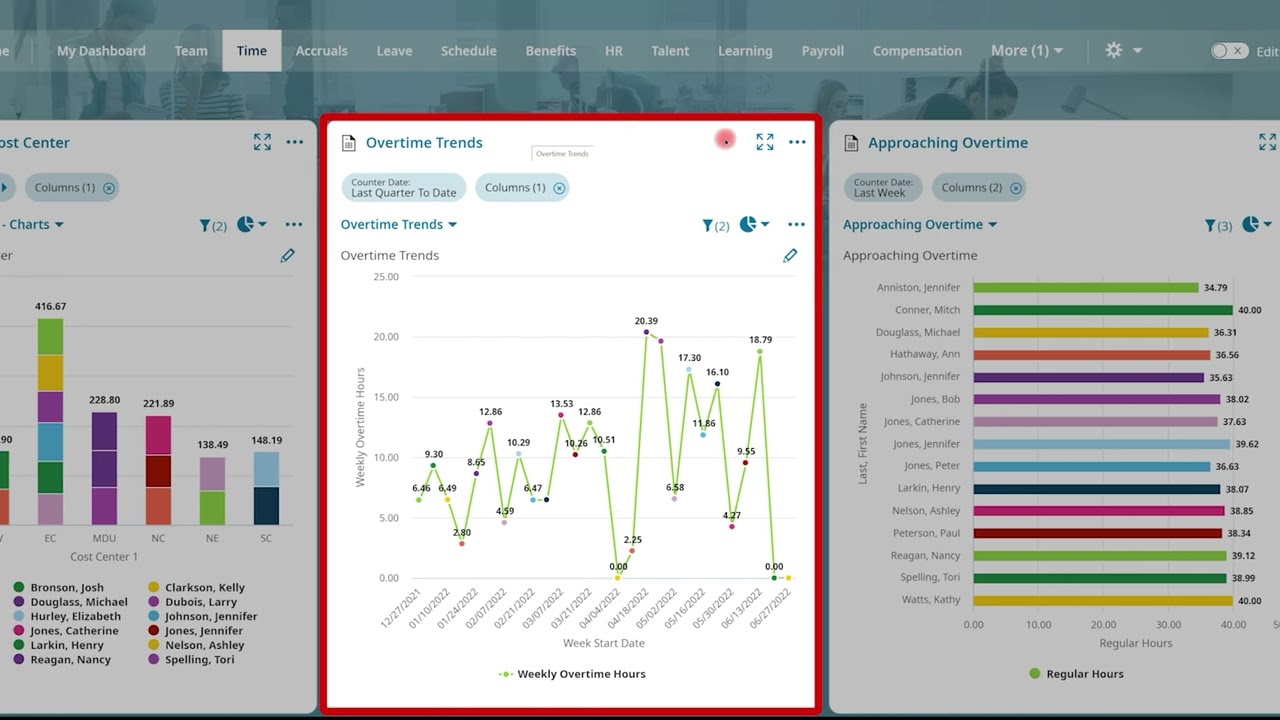Open the Compensation tab
This screenshot has width=1280, height=720.
click(917, 51)
